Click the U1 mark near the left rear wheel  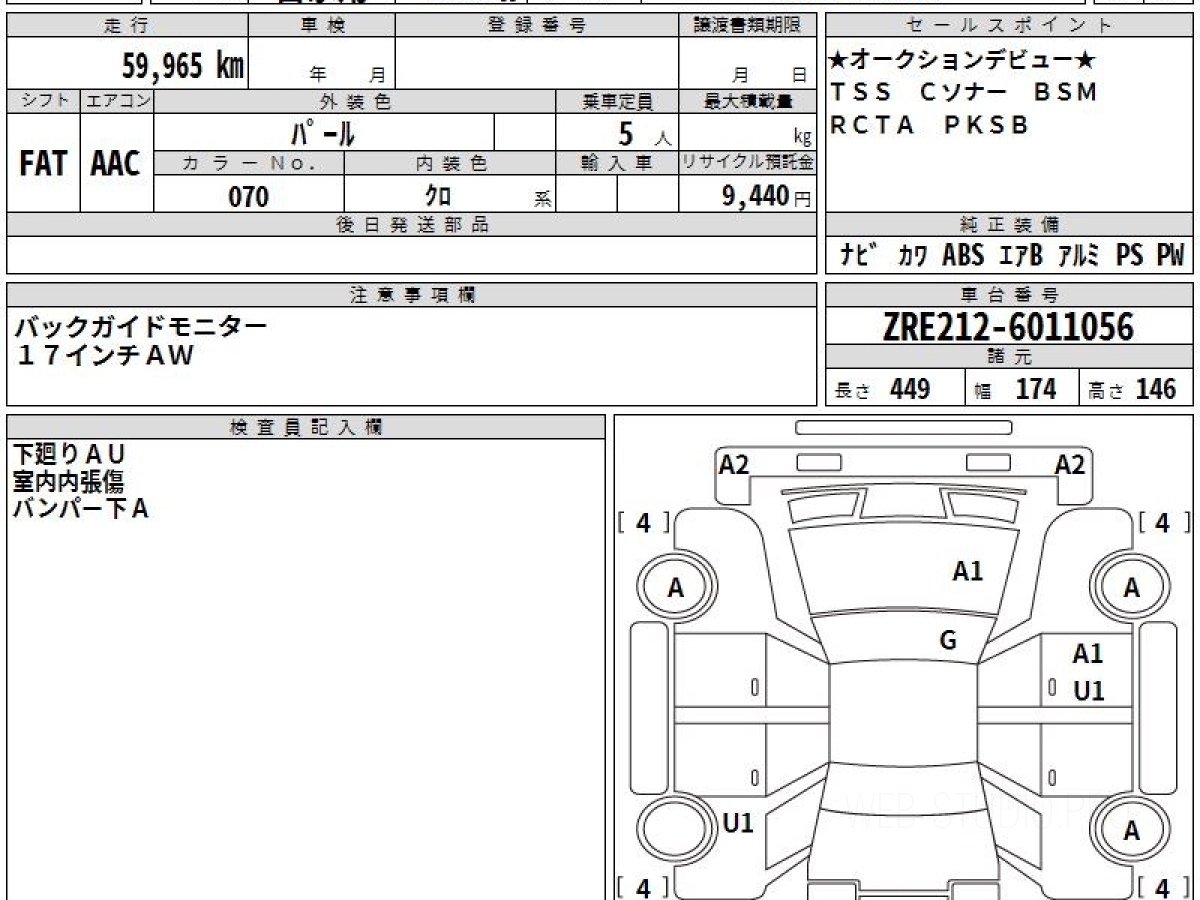[x=737, y=823]
